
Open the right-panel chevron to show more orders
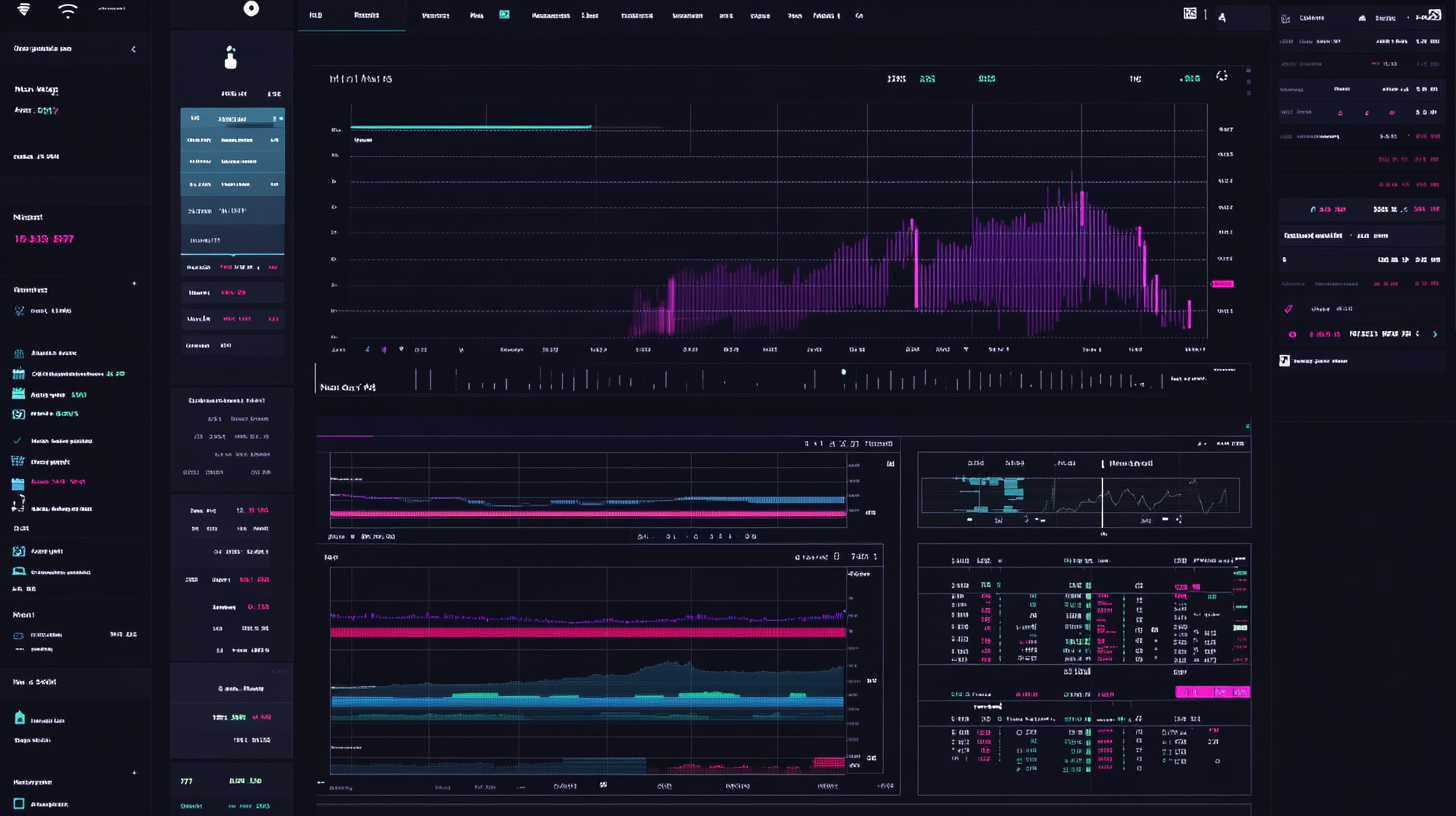pyautogui.click(x=1436, y=334)
